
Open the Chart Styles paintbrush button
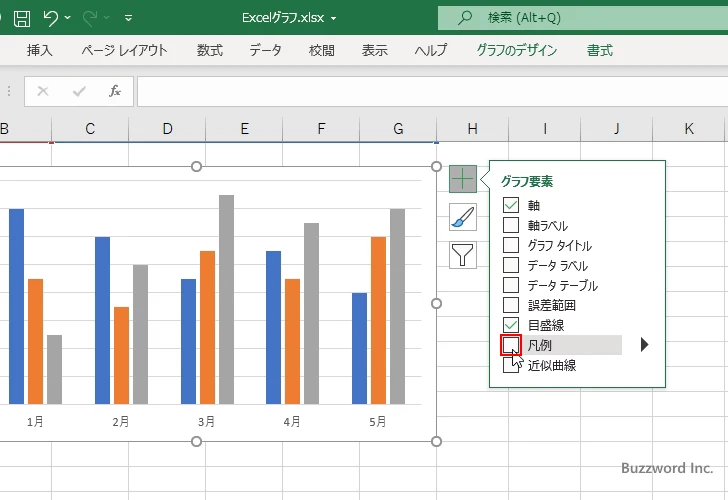tap(462, 217)
